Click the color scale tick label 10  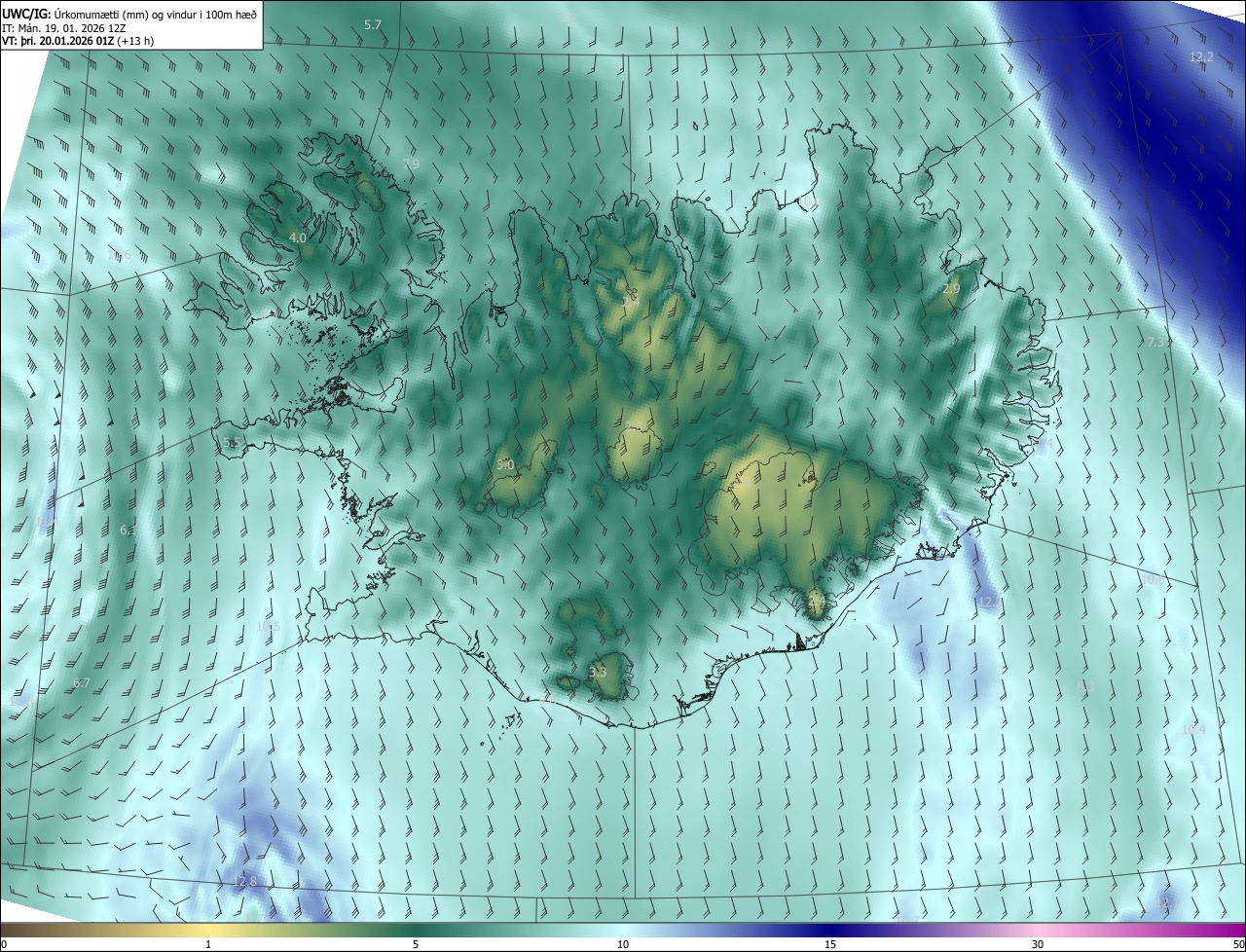[623, 944]
